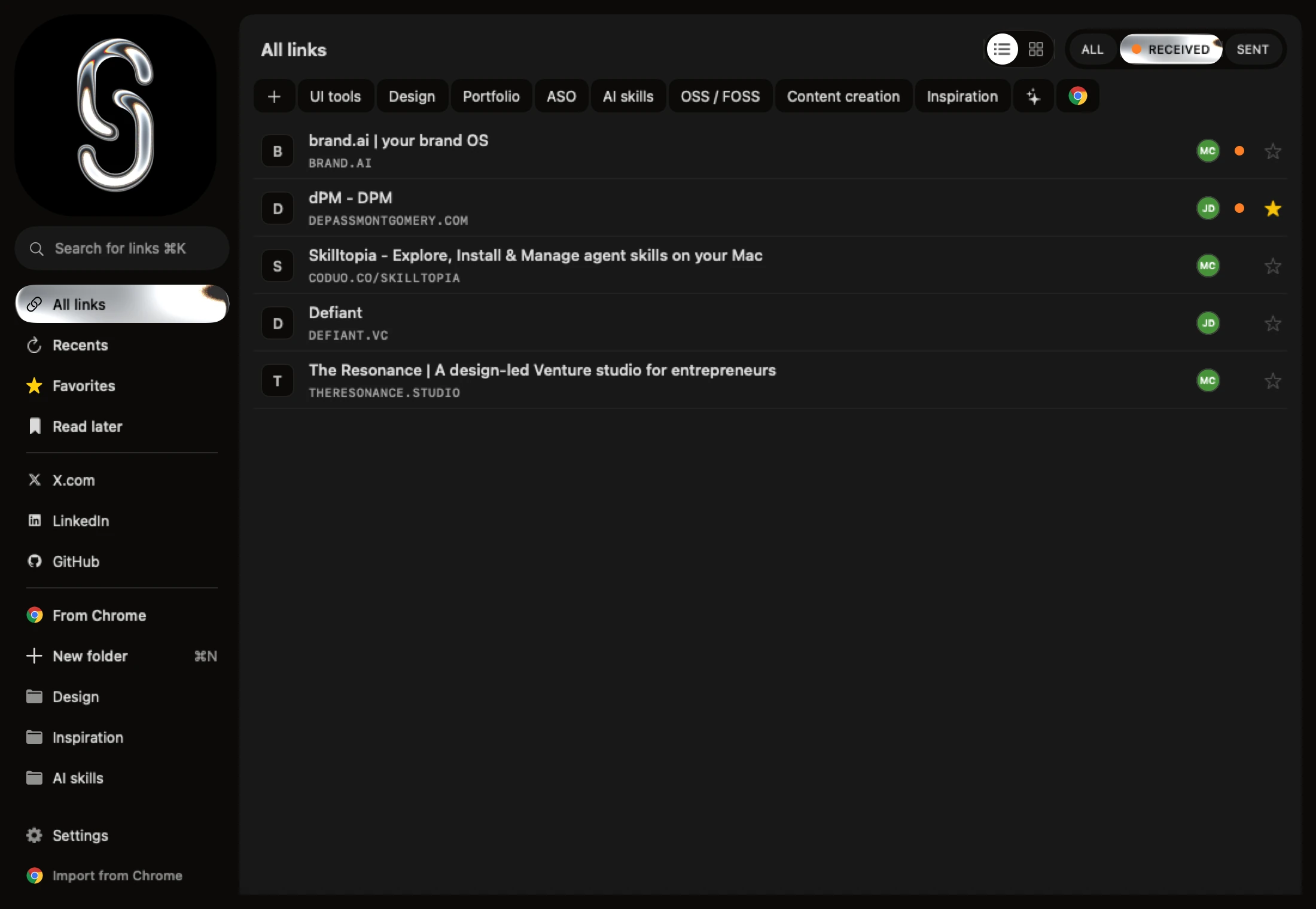Click the plus icon to add tag
The width and height of the screenshot is (1316, 909).
coord(274,96)
